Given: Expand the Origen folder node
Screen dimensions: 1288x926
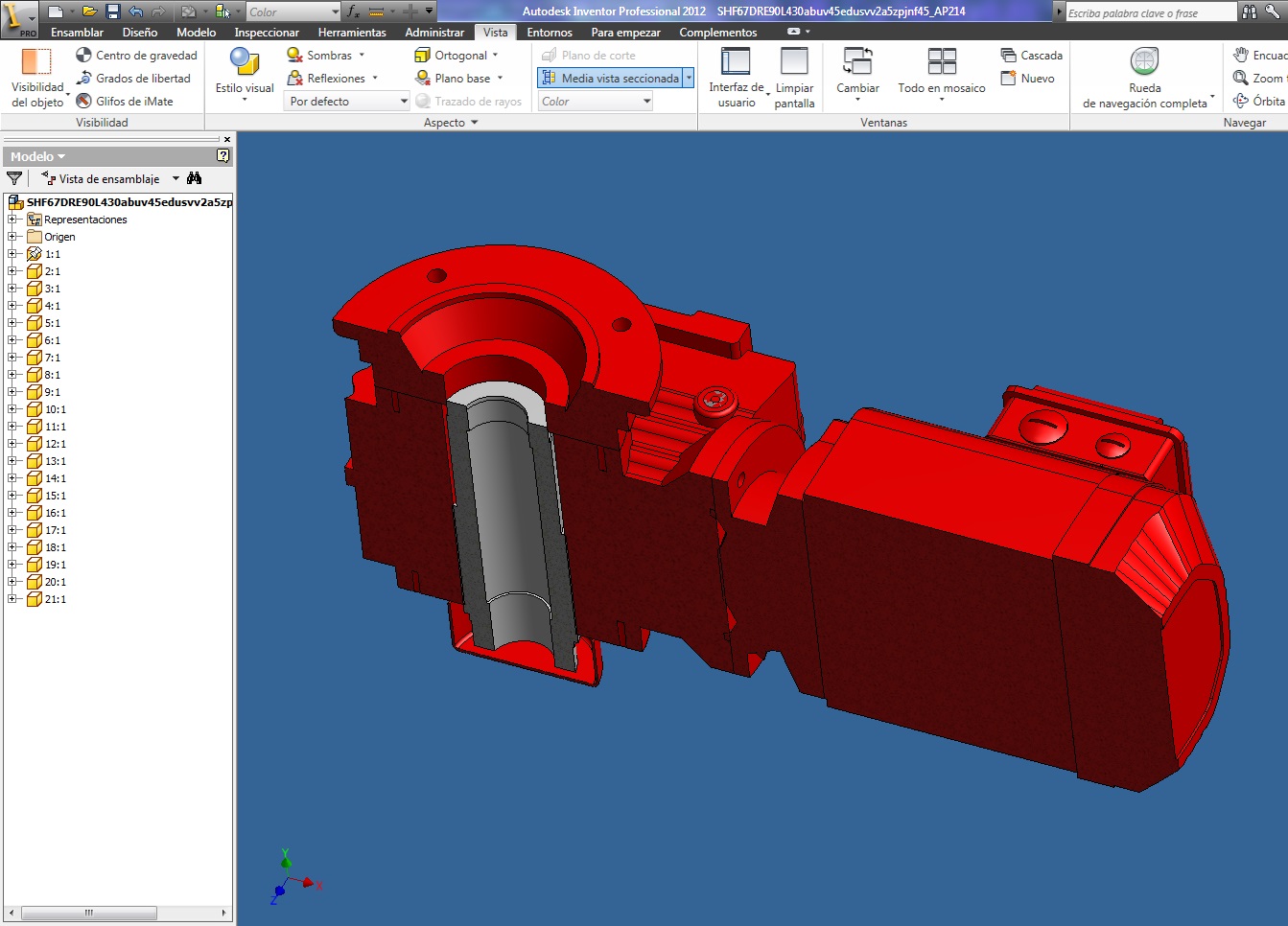Looking at the screenshot, I should point(12,237).
